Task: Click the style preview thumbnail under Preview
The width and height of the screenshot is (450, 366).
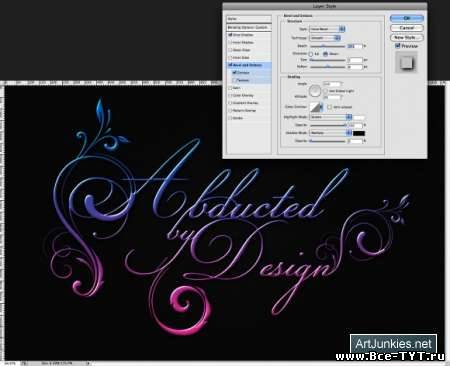Action: click(406, 62)
